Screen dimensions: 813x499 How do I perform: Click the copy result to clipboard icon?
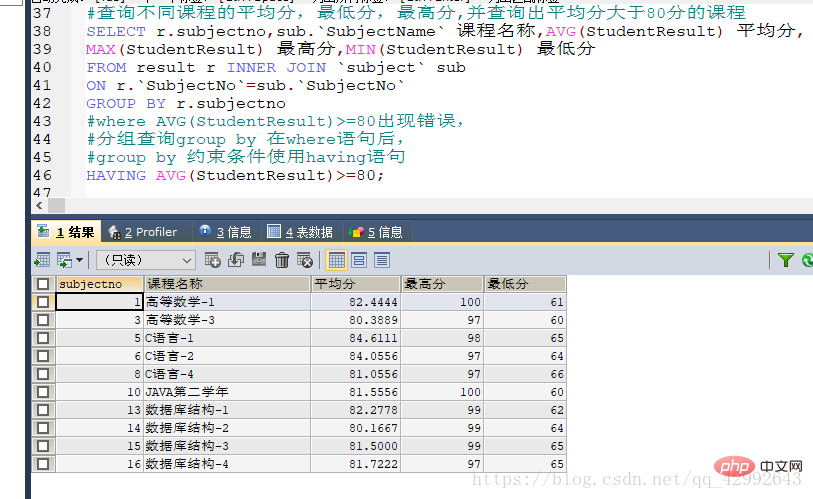(64, 260)
